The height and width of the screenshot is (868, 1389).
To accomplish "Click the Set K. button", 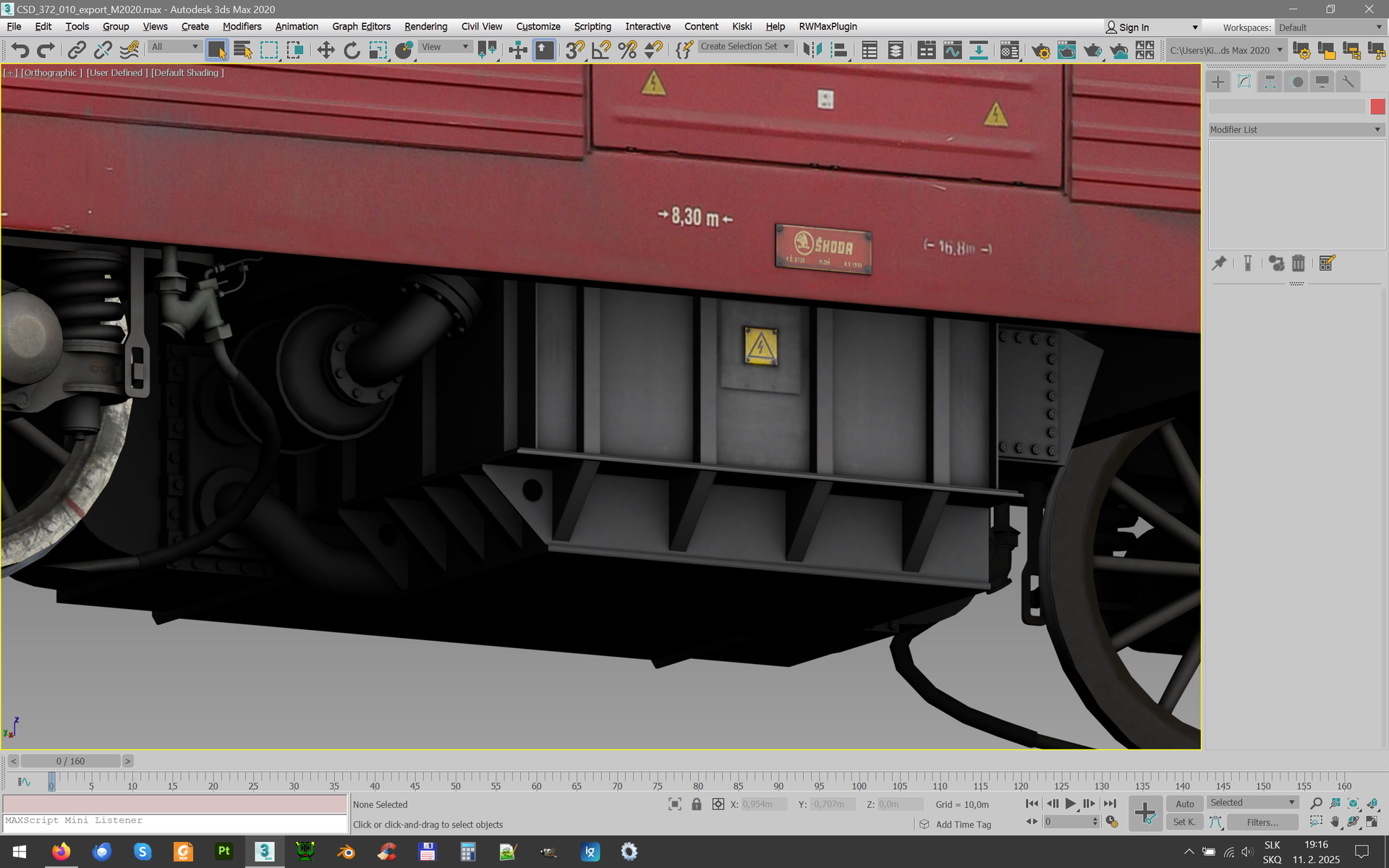I will [x=1184, y=822].
